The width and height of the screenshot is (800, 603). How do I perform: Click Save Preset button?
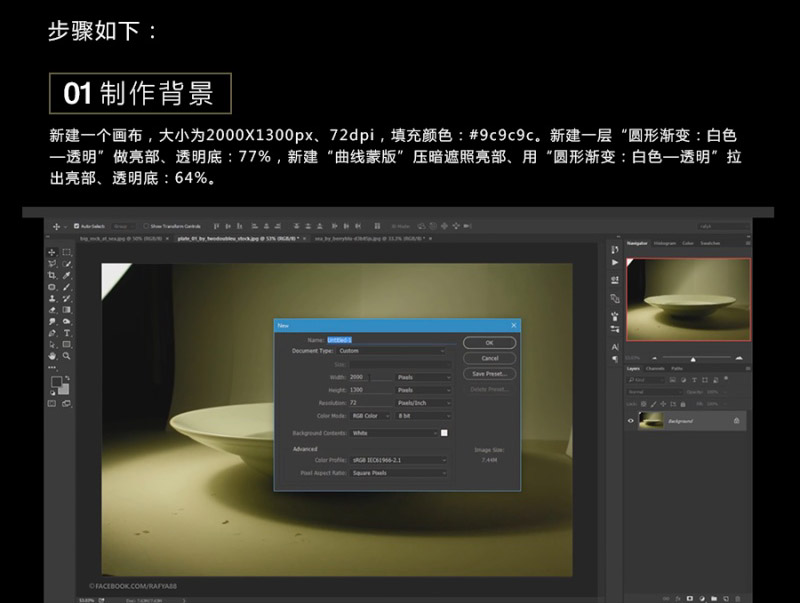click(x=489, y=374)
